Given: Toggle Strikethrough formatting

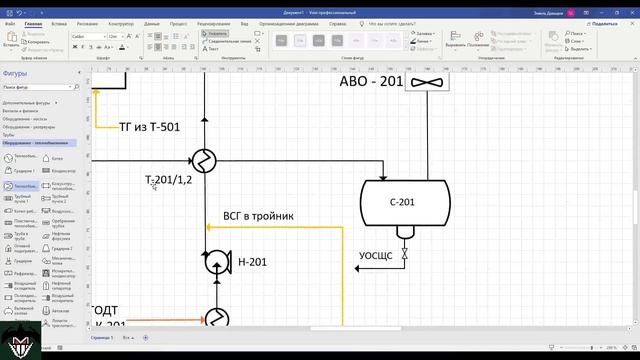Looking at the screenshot, I should click(x=99, y=47).
